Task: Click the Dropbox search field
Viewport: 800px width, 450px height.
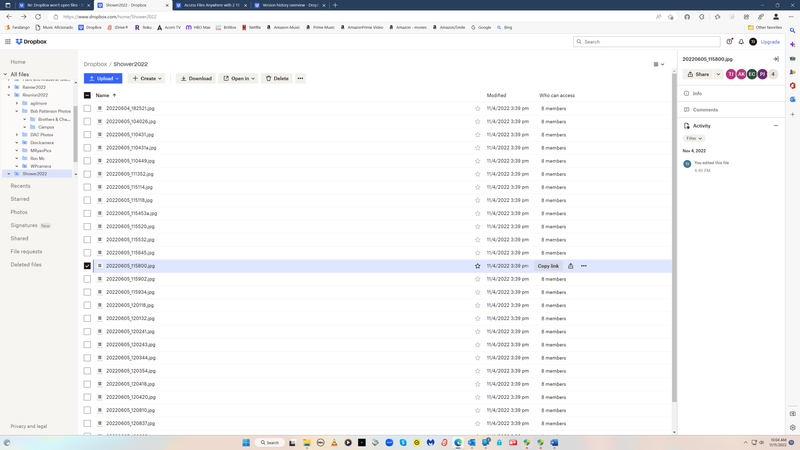Action: [646, 42]
